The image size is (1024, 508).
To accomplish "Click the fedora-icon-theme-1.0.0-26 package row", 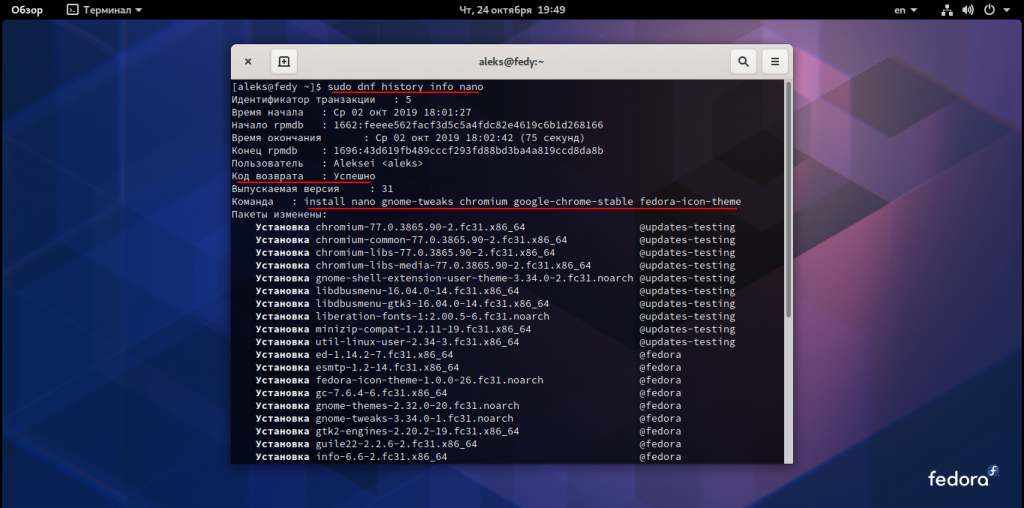I will [x=468, y=380].
